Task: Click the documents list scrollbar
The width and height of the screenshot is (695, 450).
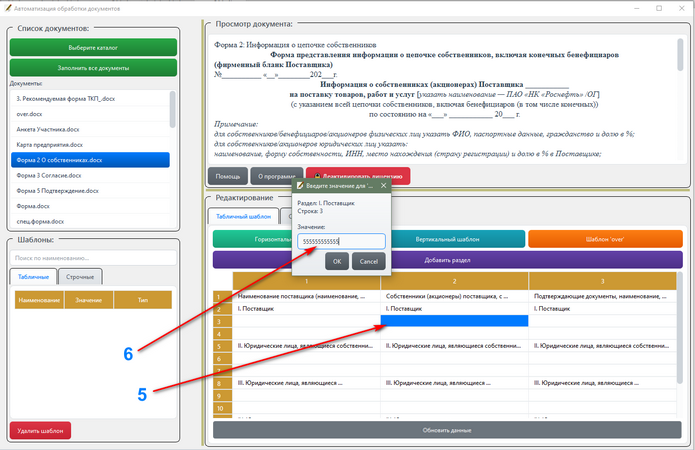Action: [x=172, y=110]
